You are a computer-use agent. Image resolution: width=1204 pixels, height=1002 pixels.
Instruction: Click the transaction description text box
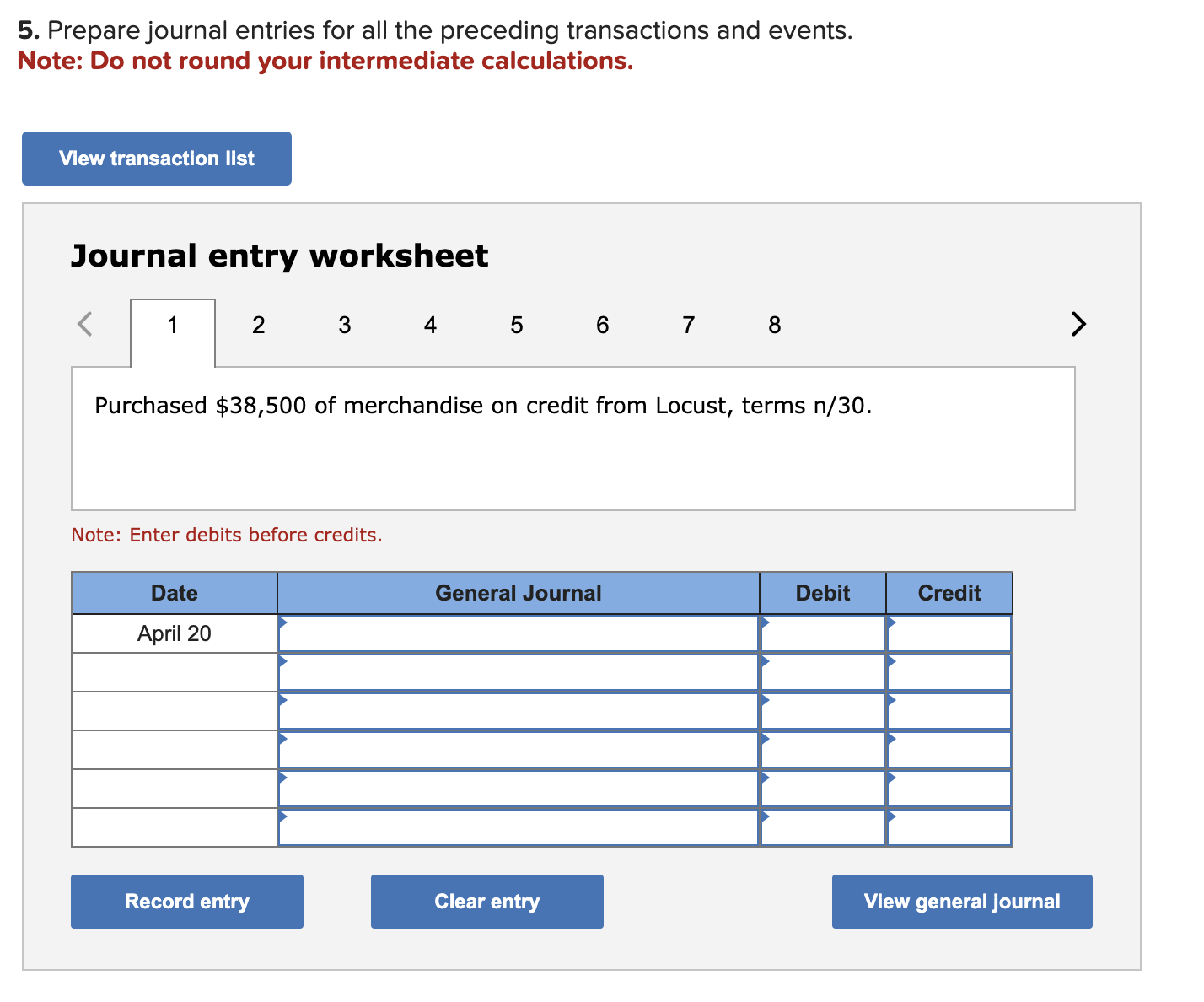[x=573, y=439]
